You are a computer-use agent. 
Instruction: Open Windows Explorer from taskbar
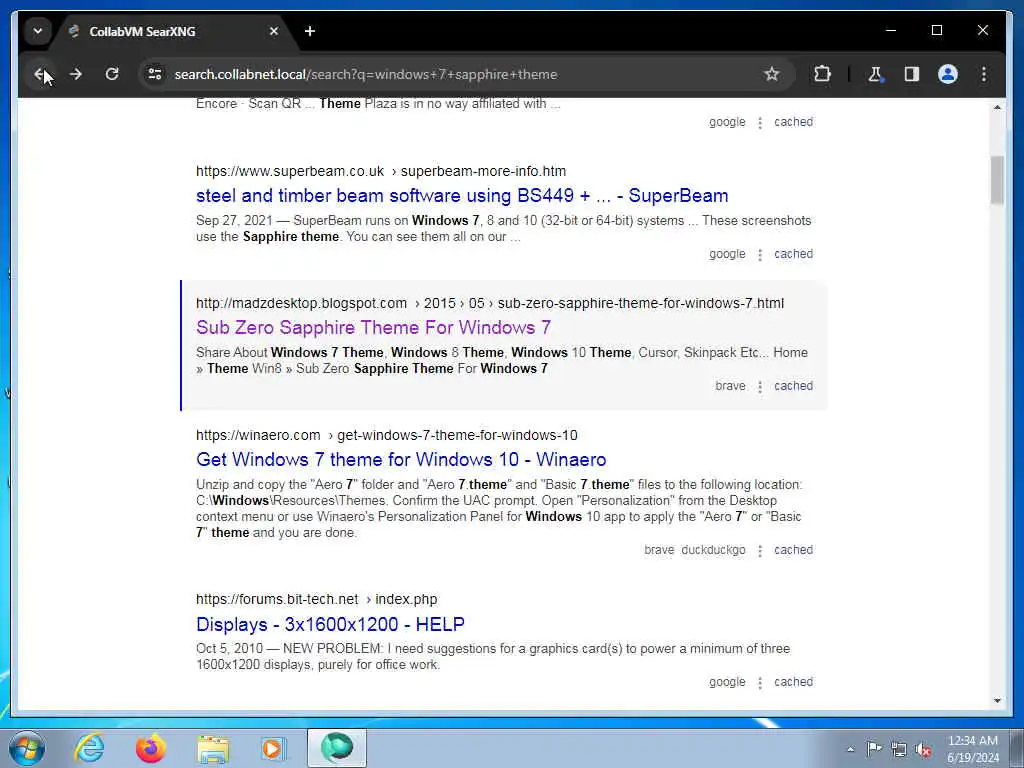(213, 748)
